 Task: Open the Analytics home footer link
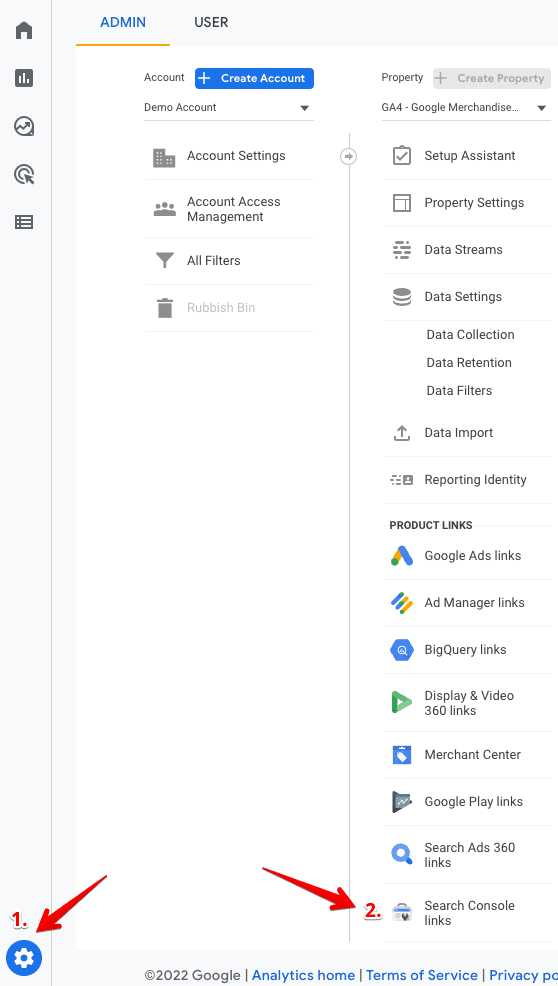303,975
